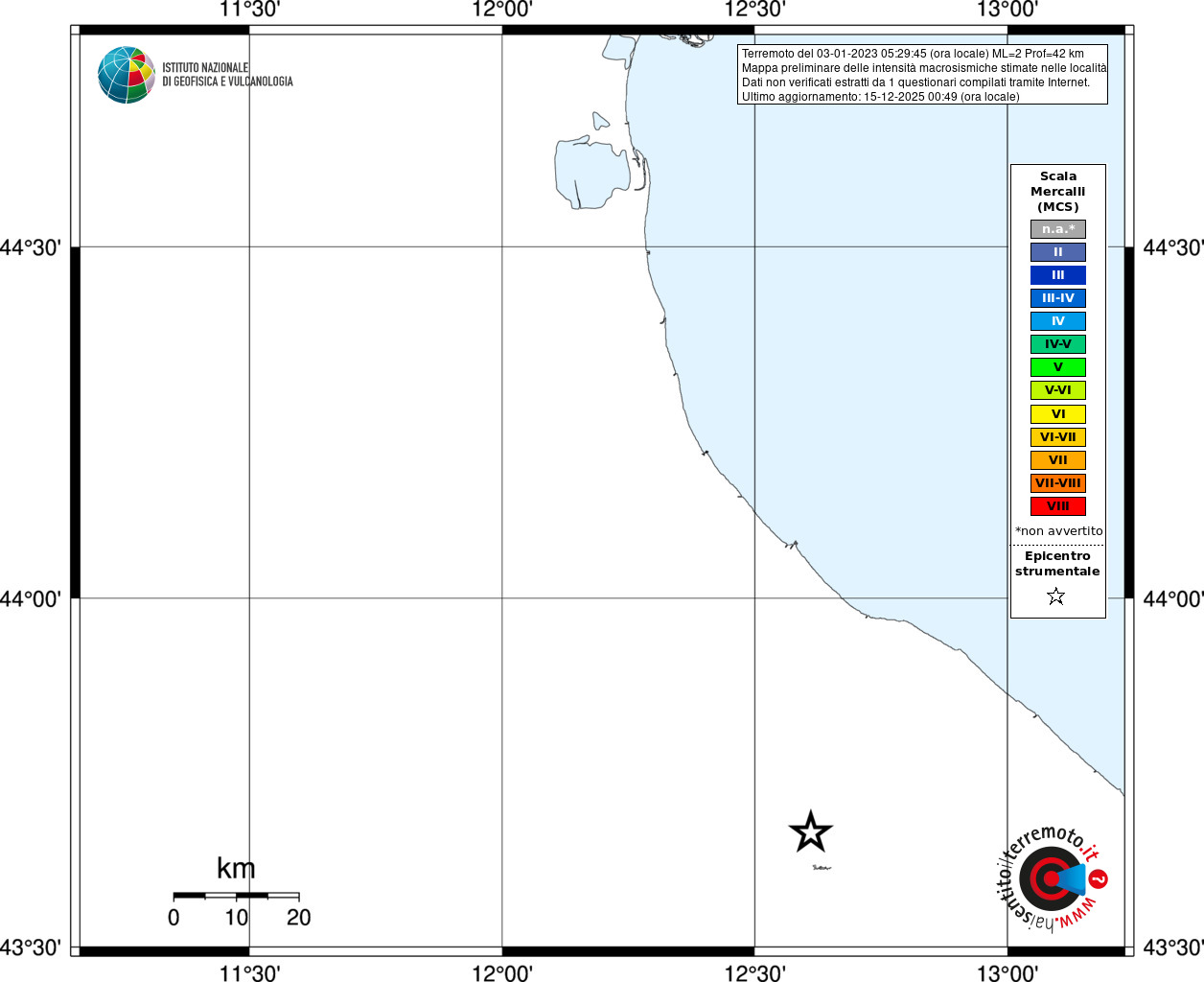Click the epicenter star on the map
The width and height of the screenshot is (1204, 982).
click(x=811, y=831)
